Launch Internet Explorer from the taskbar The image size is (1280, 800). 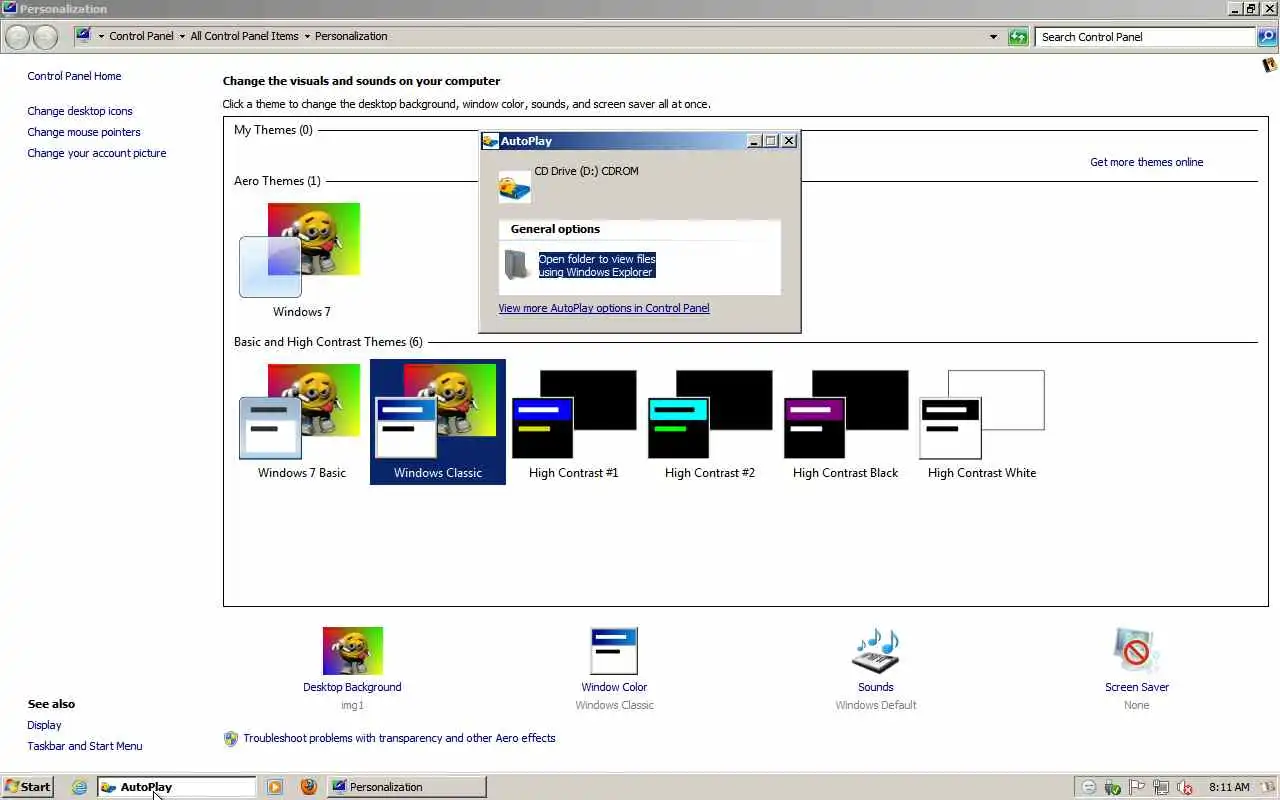pyautogui.click(x=79, y=787)
